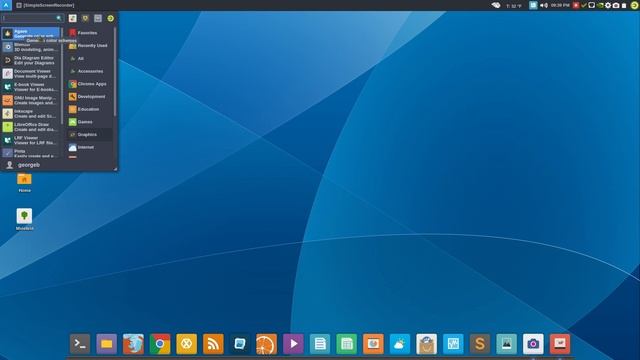The image size is (640, 360).
Task: Launch Blender from the application list
Action: [x=31, y=47]
